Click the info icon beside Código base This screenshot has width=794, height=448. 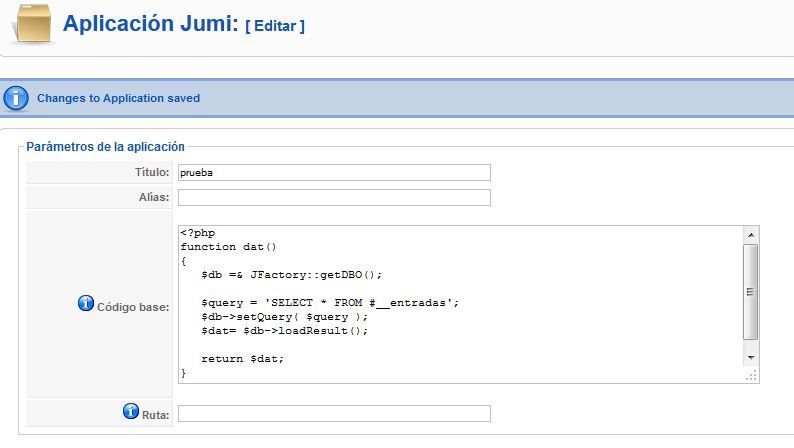click(86, 303)
